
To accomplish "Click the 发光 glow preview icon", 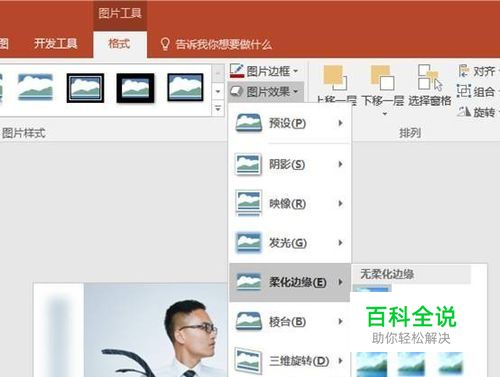I will point(248,242).
